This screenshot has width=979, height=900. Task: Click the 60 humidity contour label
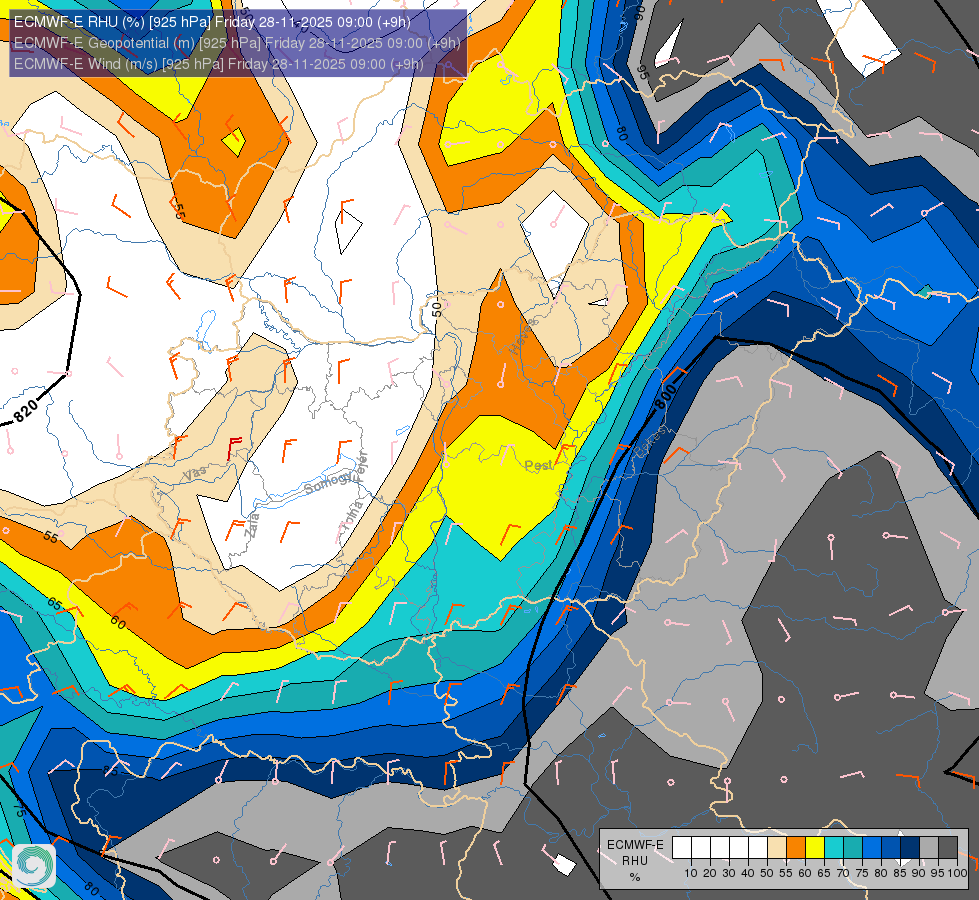tap(118, 621)
